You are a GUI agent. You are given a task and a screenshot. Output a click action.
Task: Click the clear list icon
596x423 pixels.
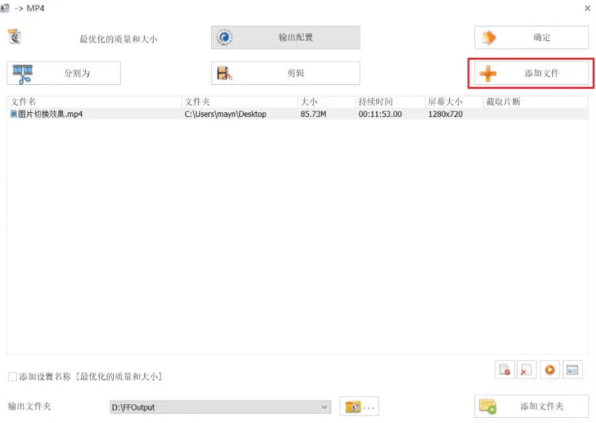pyautogui.click(x=526, y=369)
